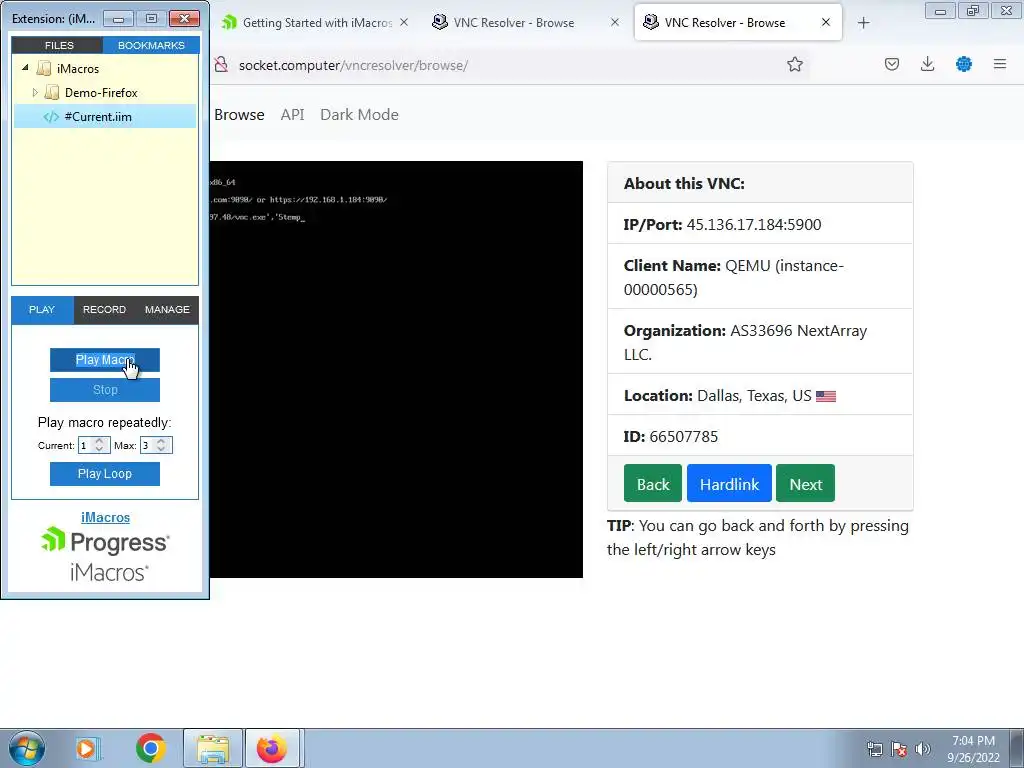Click the Firefox taskbar icon
The height and width of the screenshot is (768, 1024).
[x=272, y=748]
